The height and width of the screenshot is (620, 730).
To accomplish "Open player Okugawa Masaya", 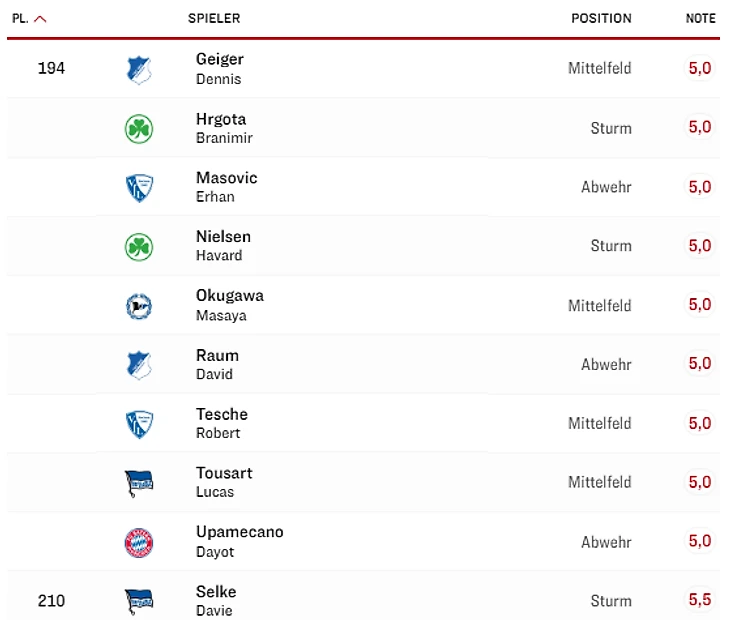I will (228, 305).
